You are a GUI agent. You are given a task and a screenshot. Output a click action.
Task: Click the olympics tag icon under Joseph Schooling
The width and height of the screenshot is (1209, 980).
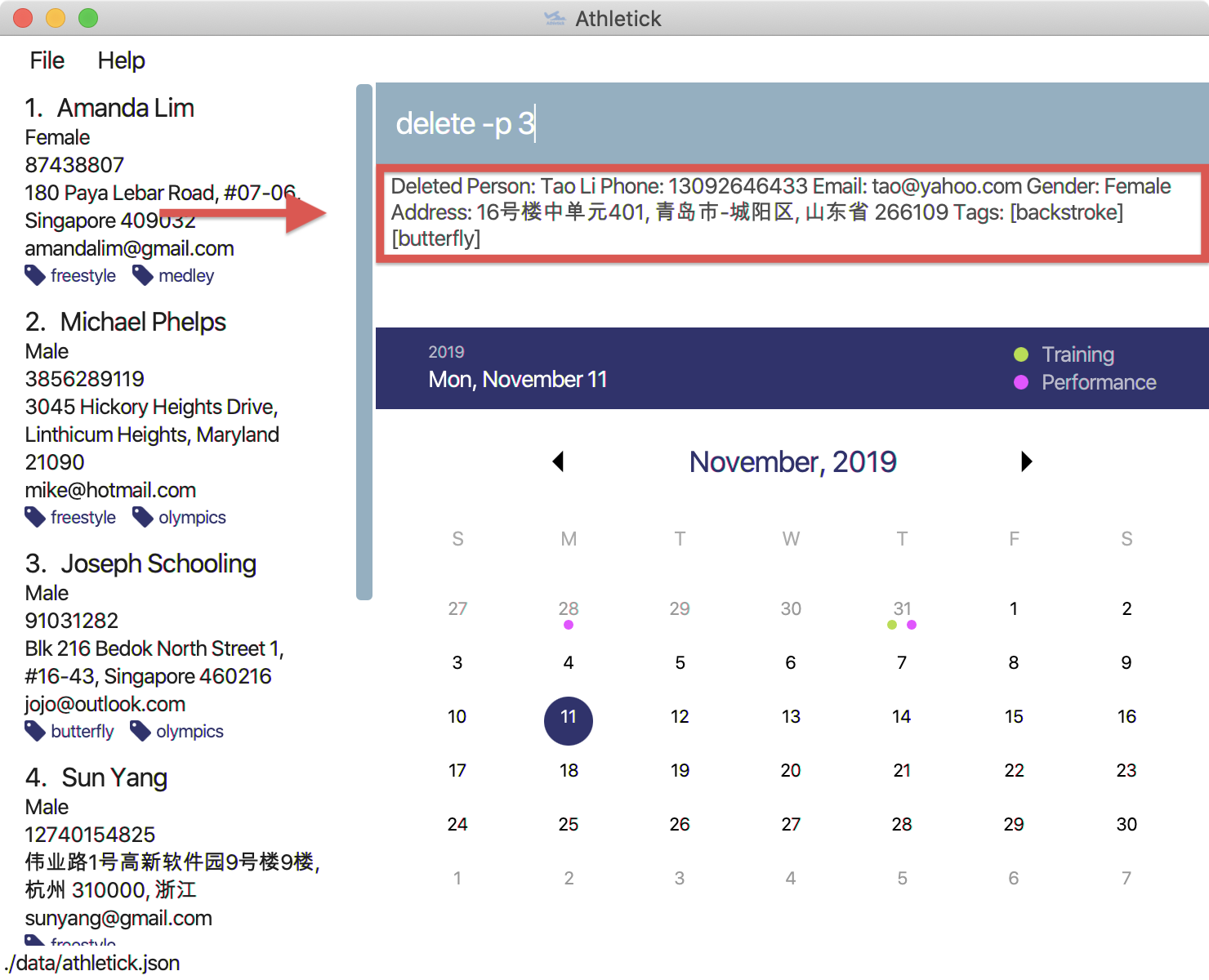click(141, 731)
